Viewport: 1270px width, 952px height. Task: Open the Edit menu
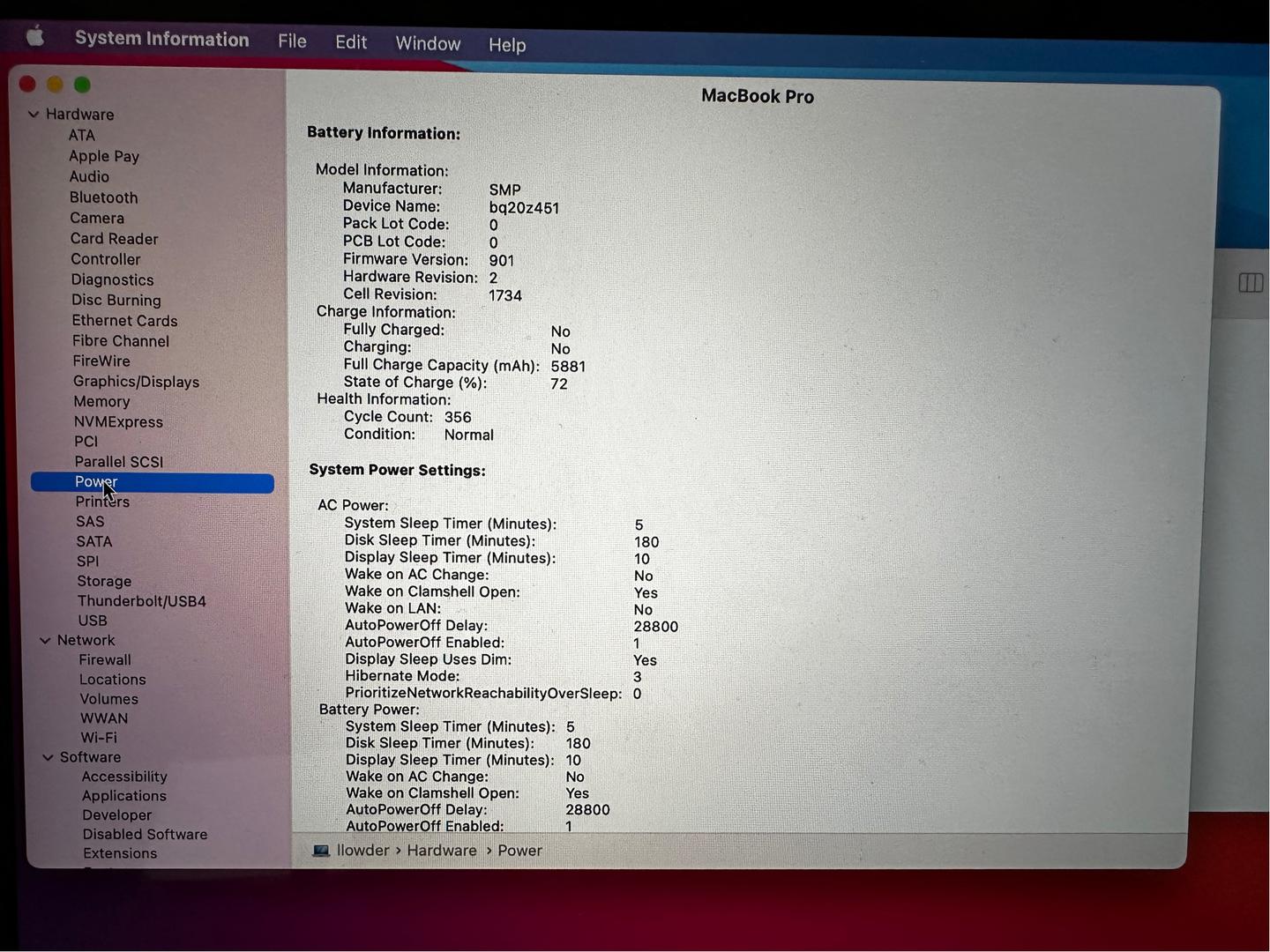[x=351, y=42]
